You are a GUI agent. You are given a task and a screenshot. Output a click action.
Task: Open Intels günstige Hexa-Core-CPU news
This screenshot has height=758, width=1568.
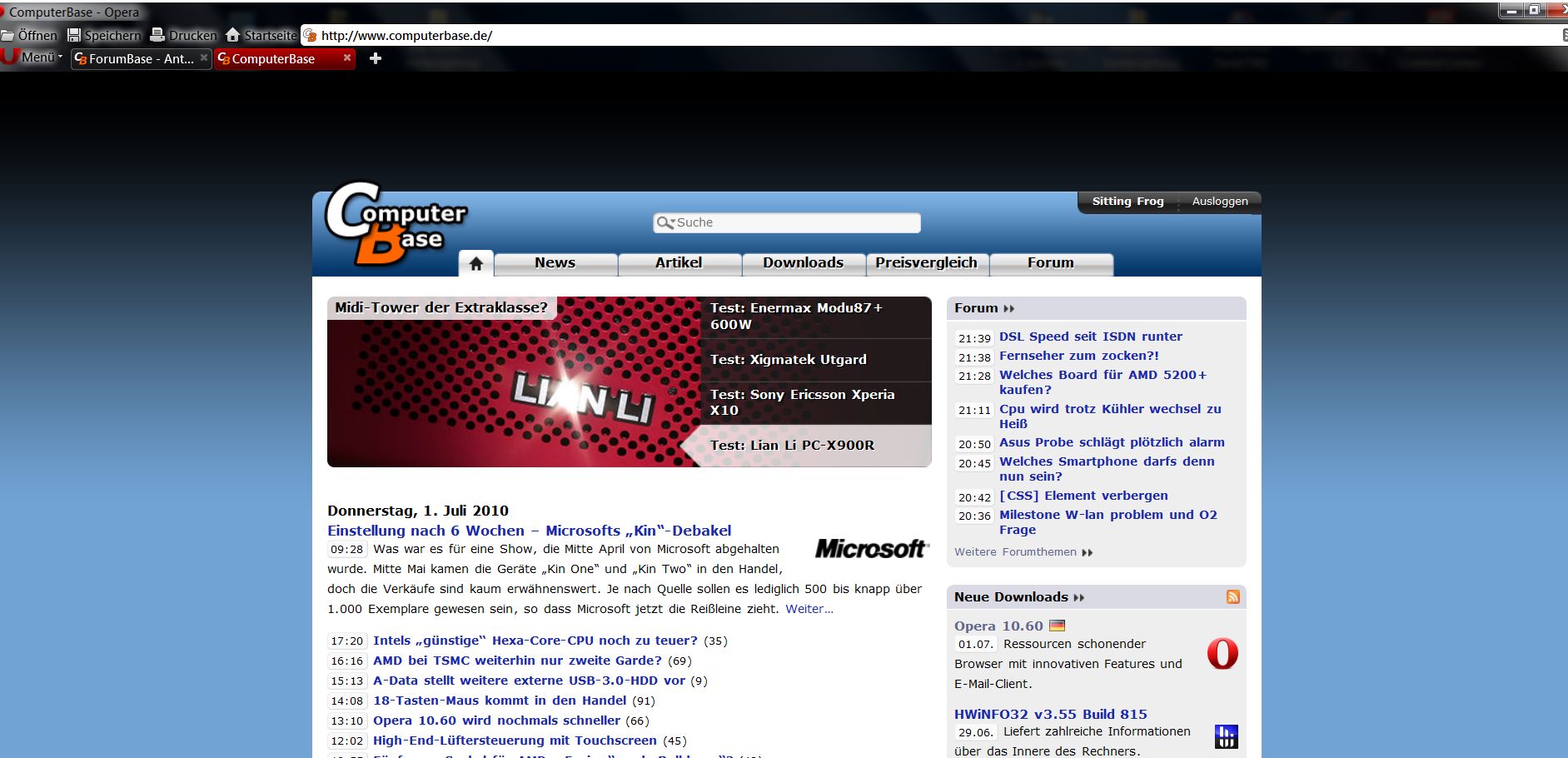[535, 641]
